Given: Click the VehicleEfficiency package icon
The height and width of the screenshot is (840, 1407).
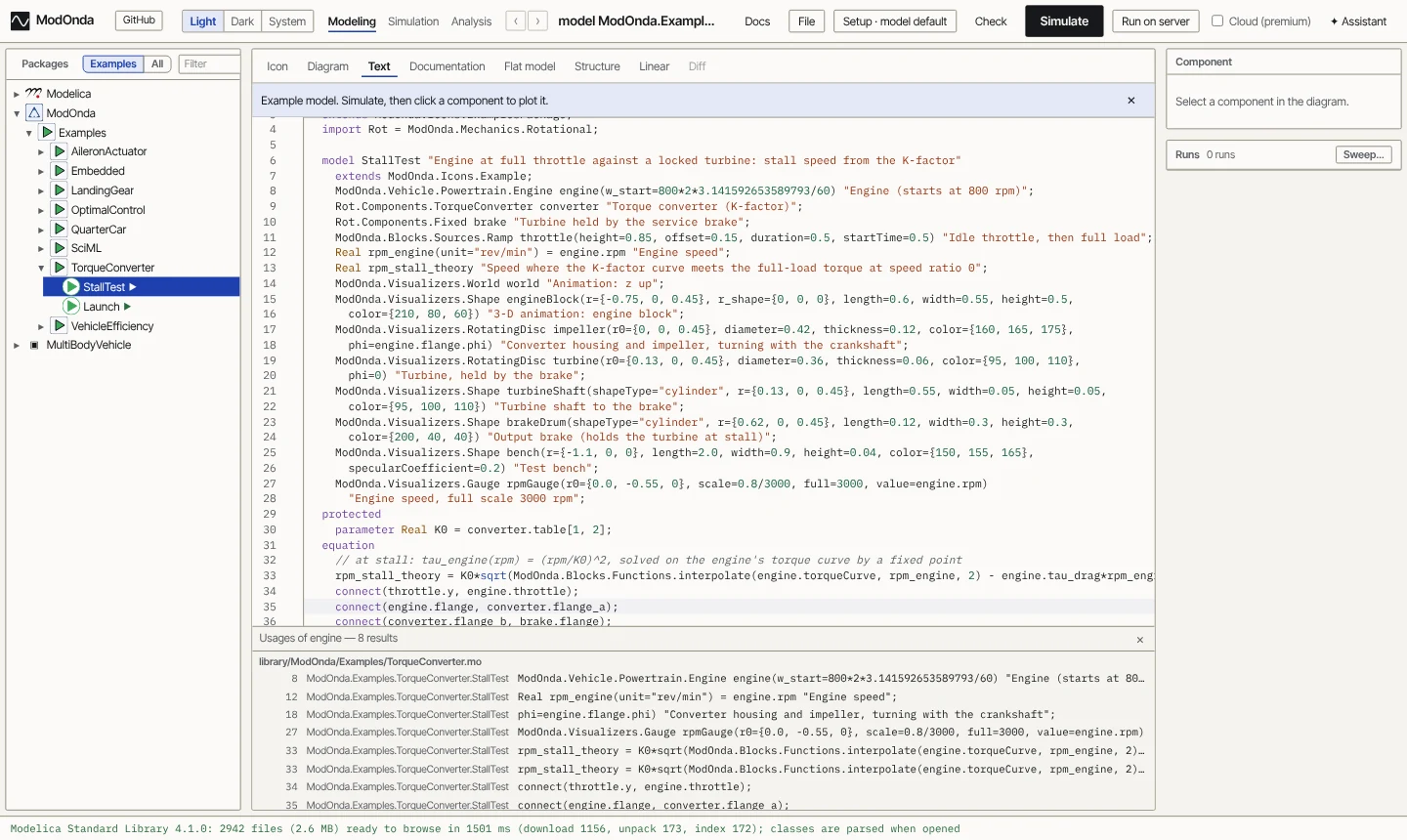Looking at the screenshot, I should 60,326.
